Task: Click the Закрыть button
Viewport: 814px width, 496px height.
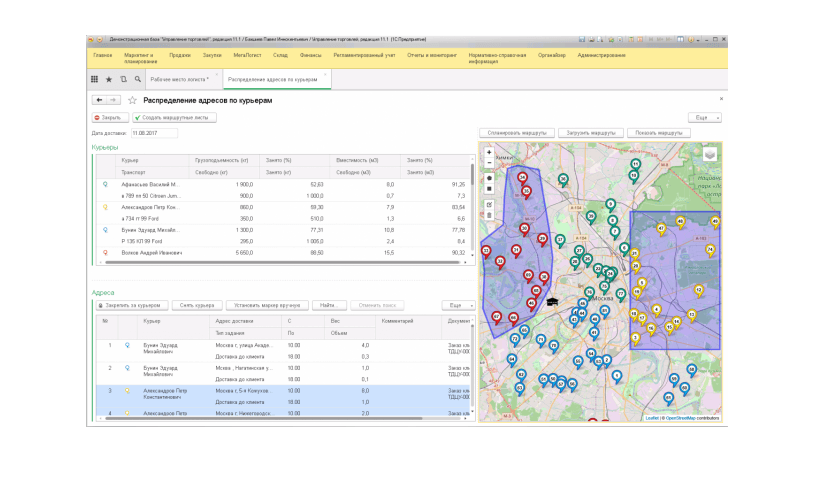Action: pyautogui.click(x=110, y=118)
